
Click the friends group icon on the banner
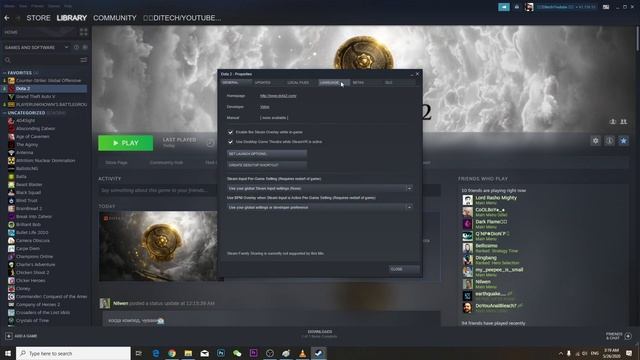[x=623, y=122]
